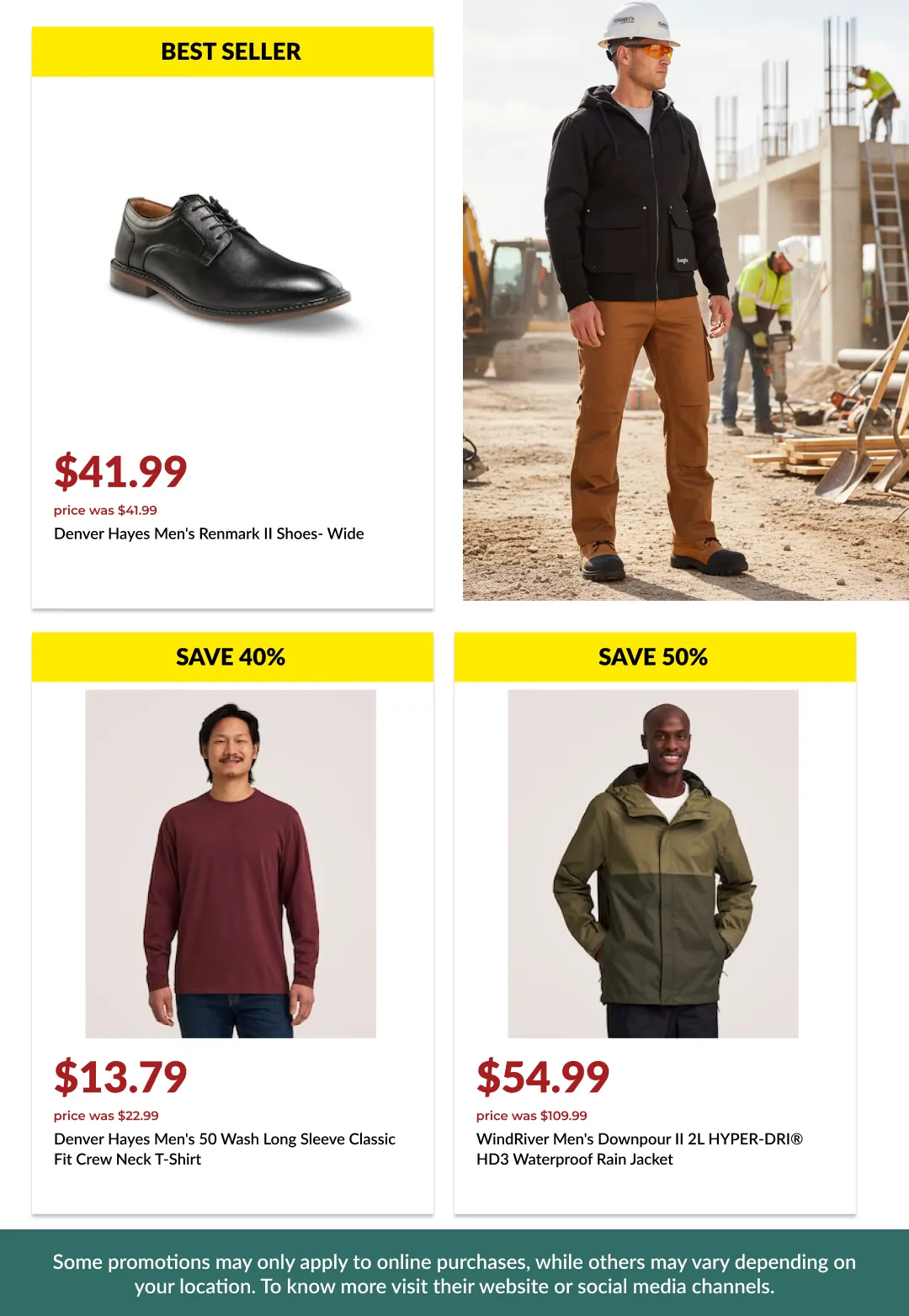The height and width of the screenshot is (1316, 909).
Task: View the construction worker lifestyle photo
Action: click(686, 300)
